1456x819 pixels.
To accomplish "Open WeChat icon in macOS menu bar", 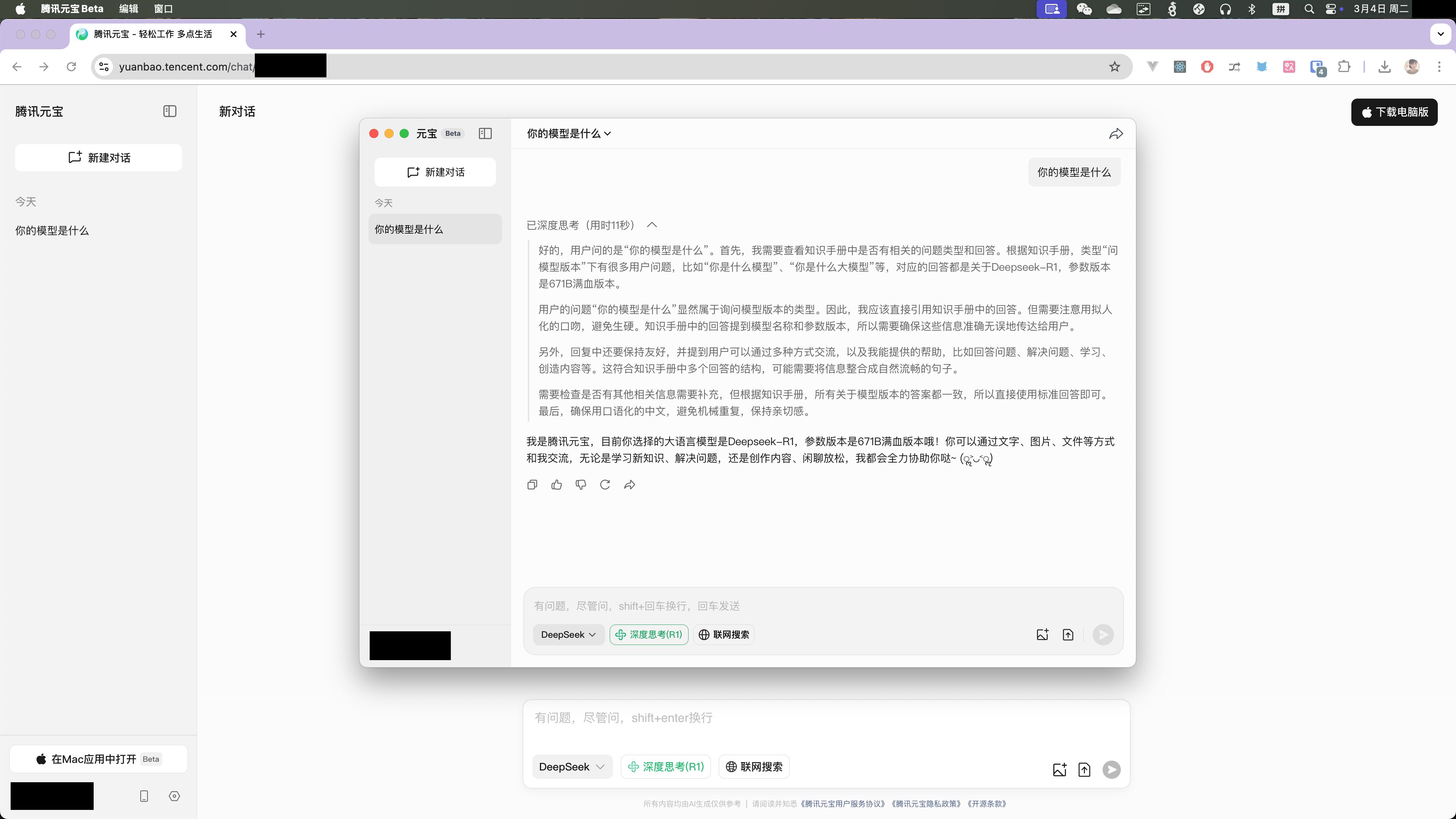I will click(1084, 8).
